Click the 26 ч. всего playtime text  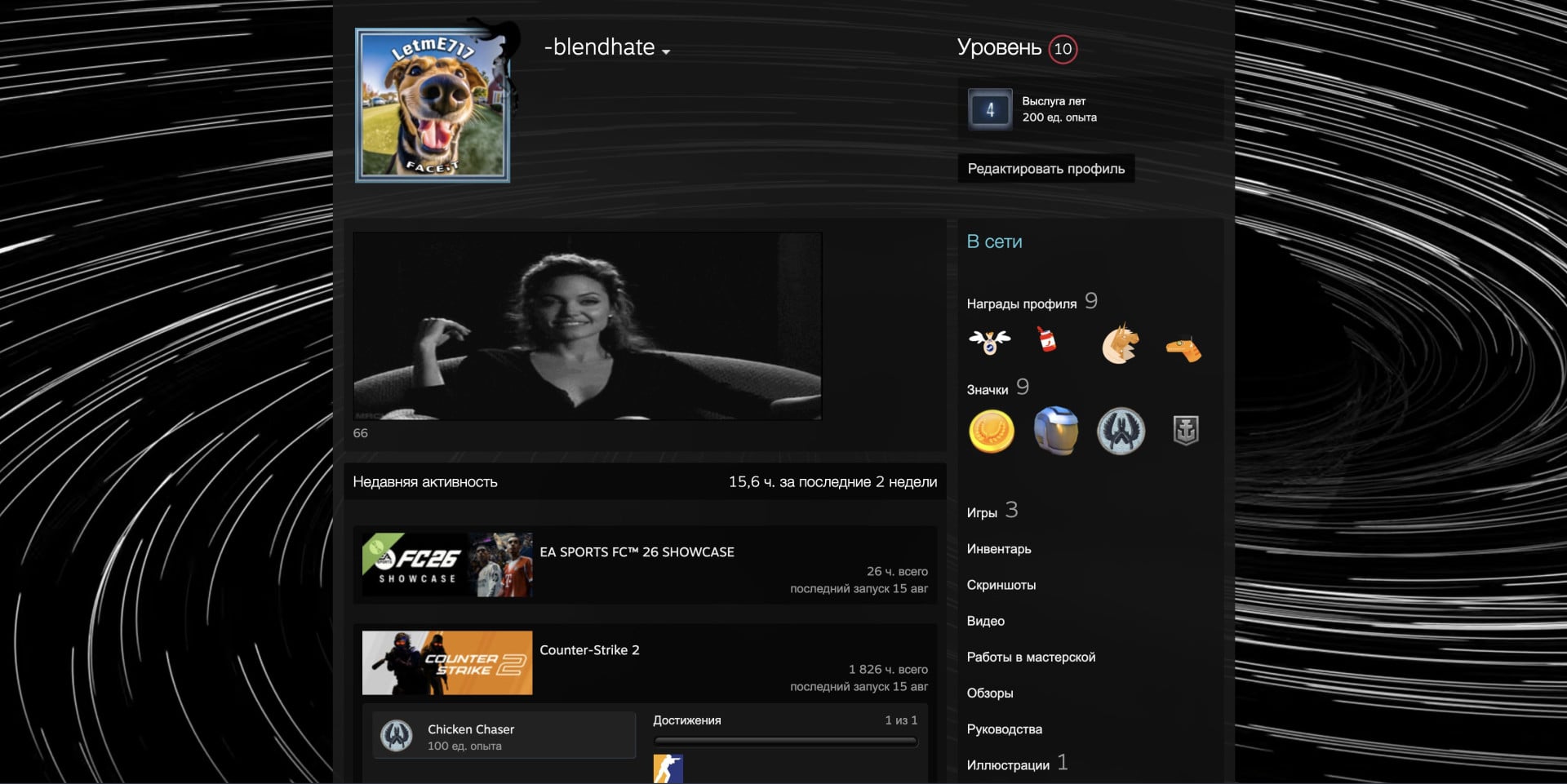pyautogui.click(x=897, y=571)
